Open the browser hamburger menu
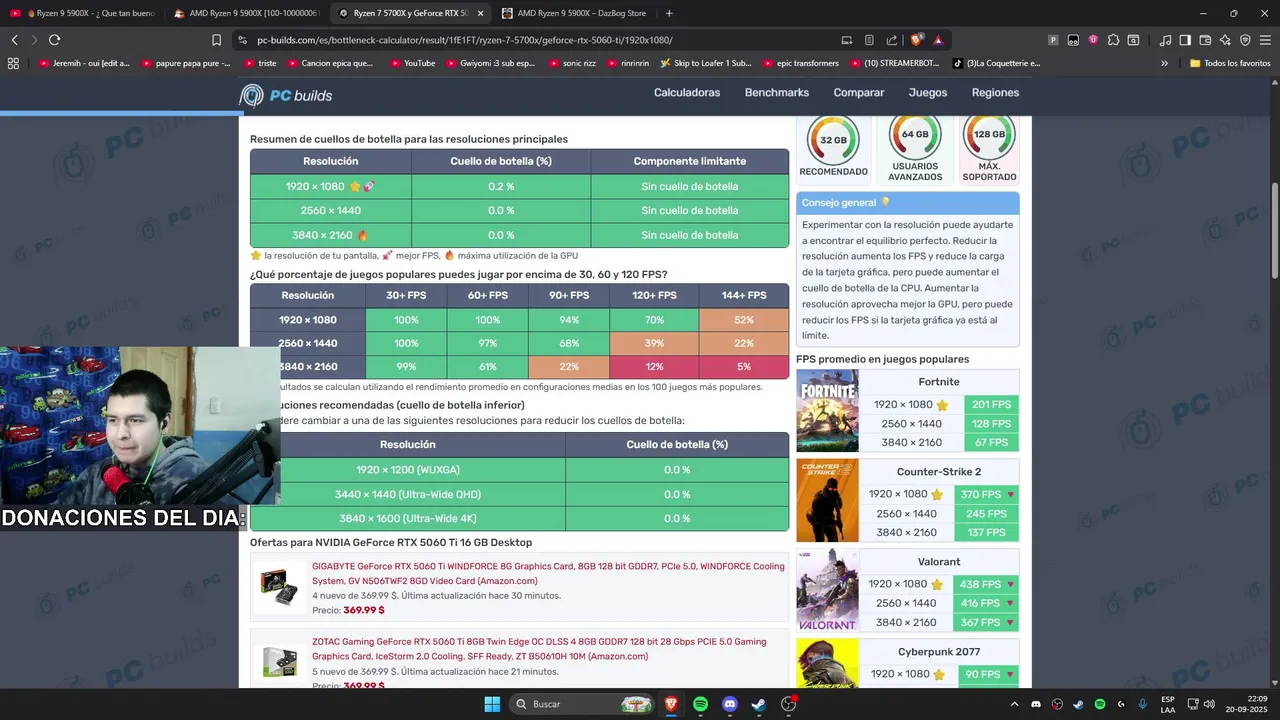This screenshot has height=720, width=1280. [x=1265, y=40]
